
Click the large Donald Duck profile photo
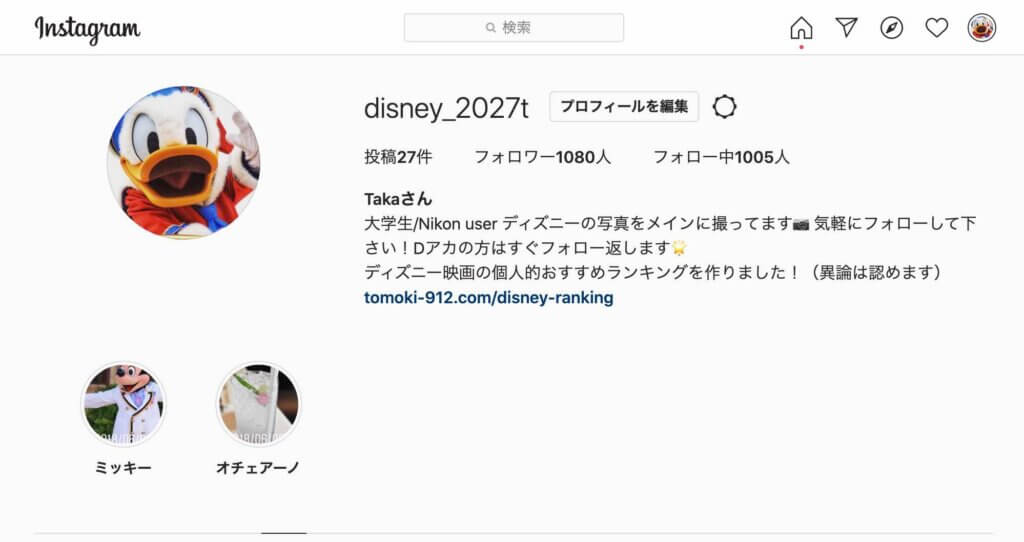click(184, 162)
